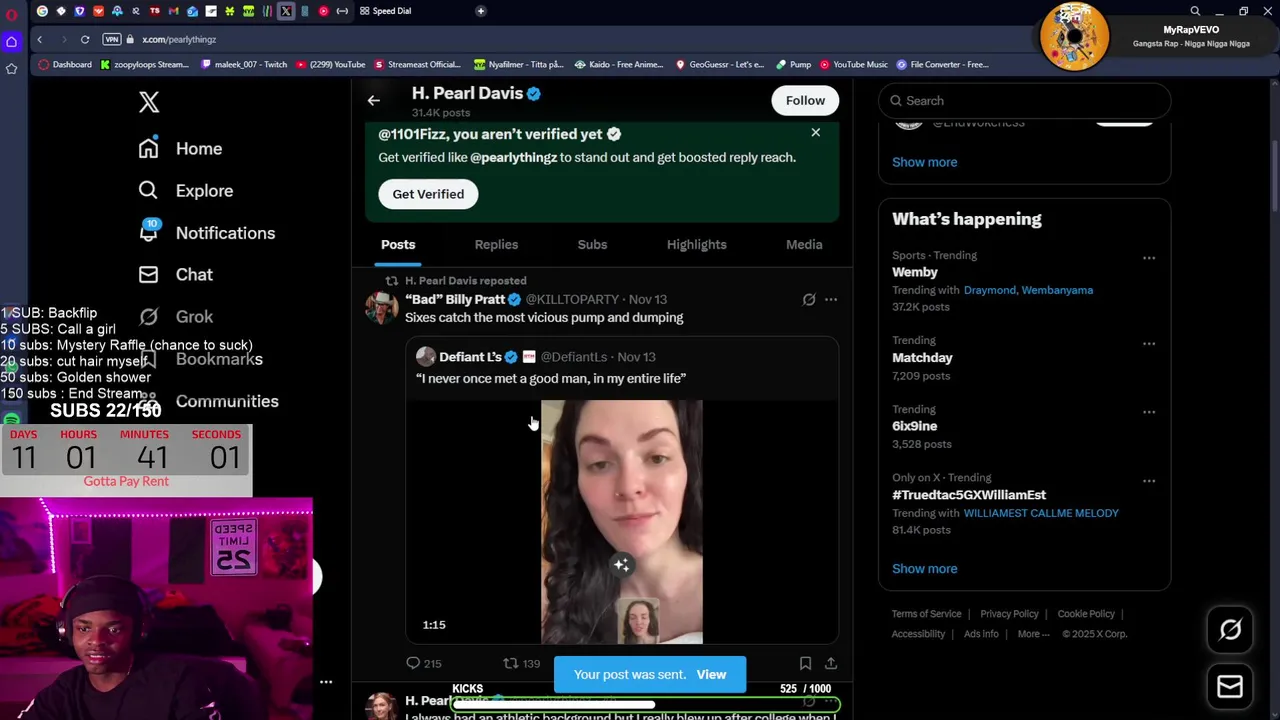Open Defiant L's quoted post author
Viewport: 1280px width, 720px height.
click(470, 357)
